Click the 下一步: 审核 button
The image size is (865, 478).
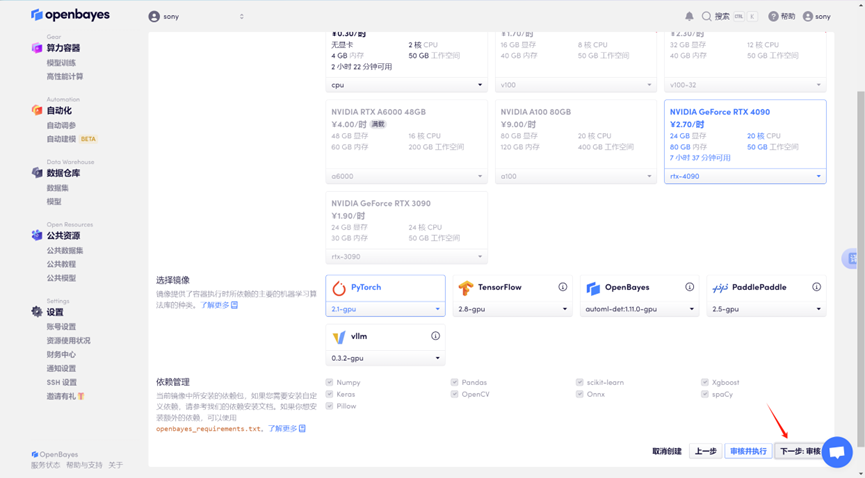(799, 452)
